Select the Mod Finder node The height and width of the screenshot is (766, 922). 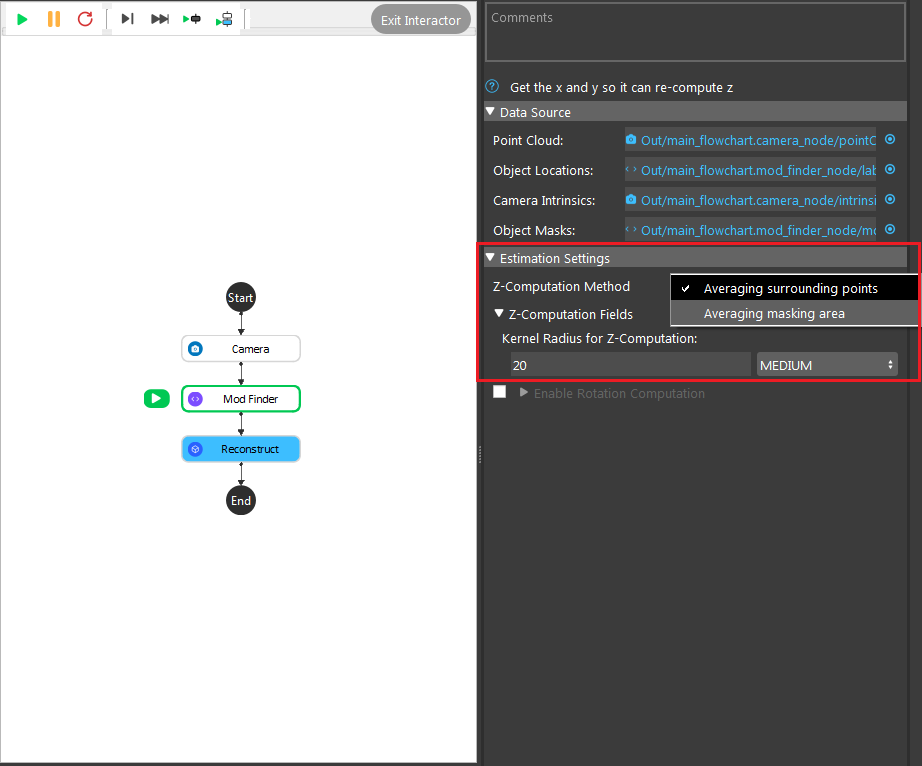point(241,399)
